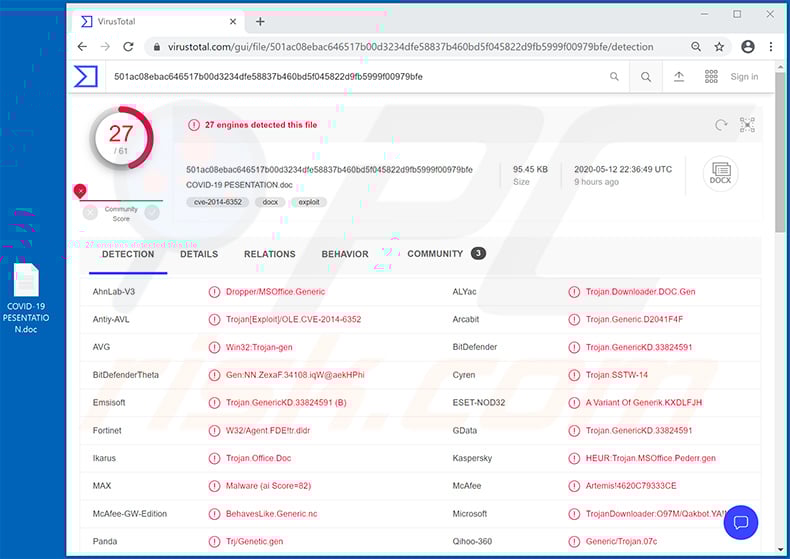Open the Chrome profile avatar
This screenshot has width=790, height=559.
748,47
